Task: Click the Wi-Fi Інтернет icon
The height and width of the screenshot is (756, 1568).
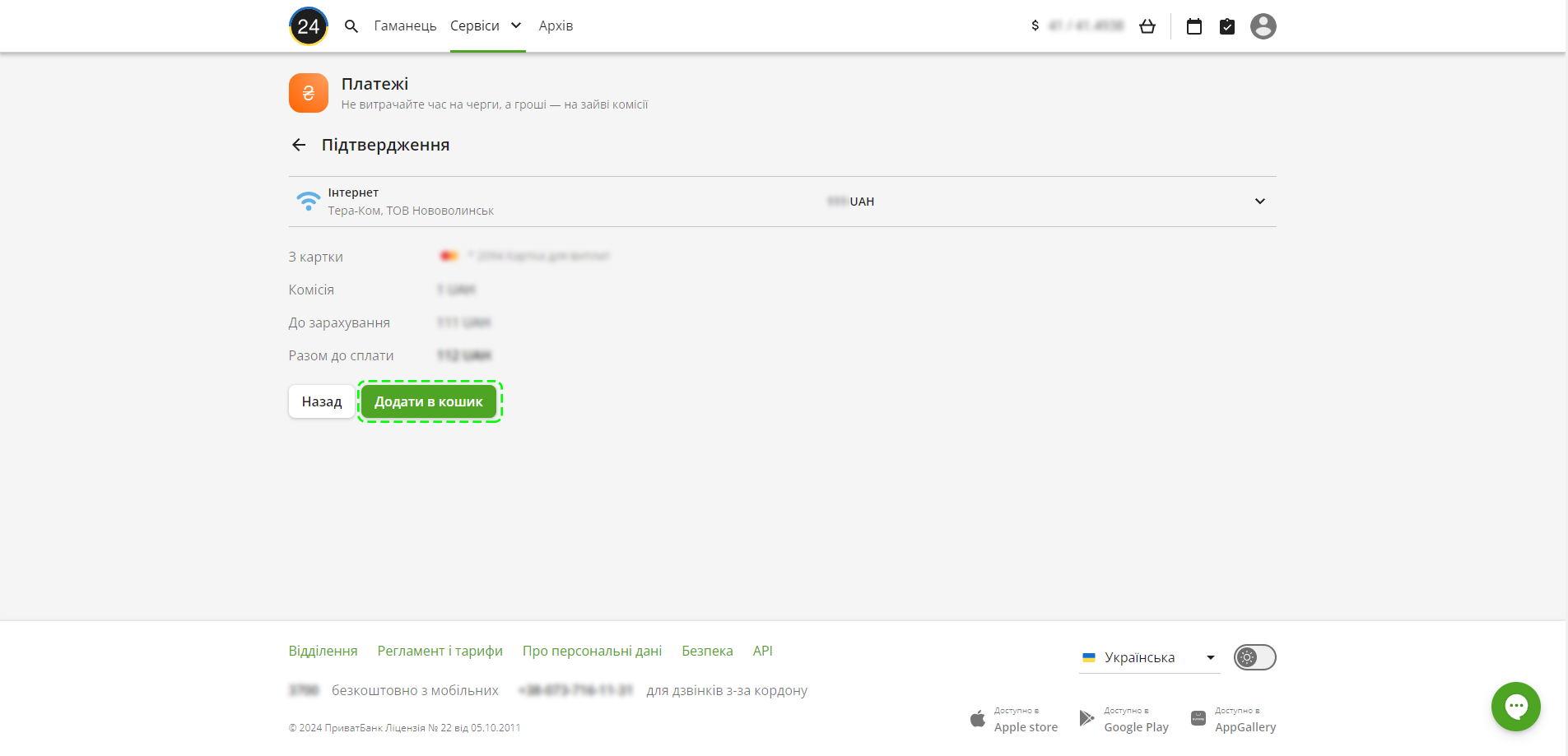Action: [309, 202]
